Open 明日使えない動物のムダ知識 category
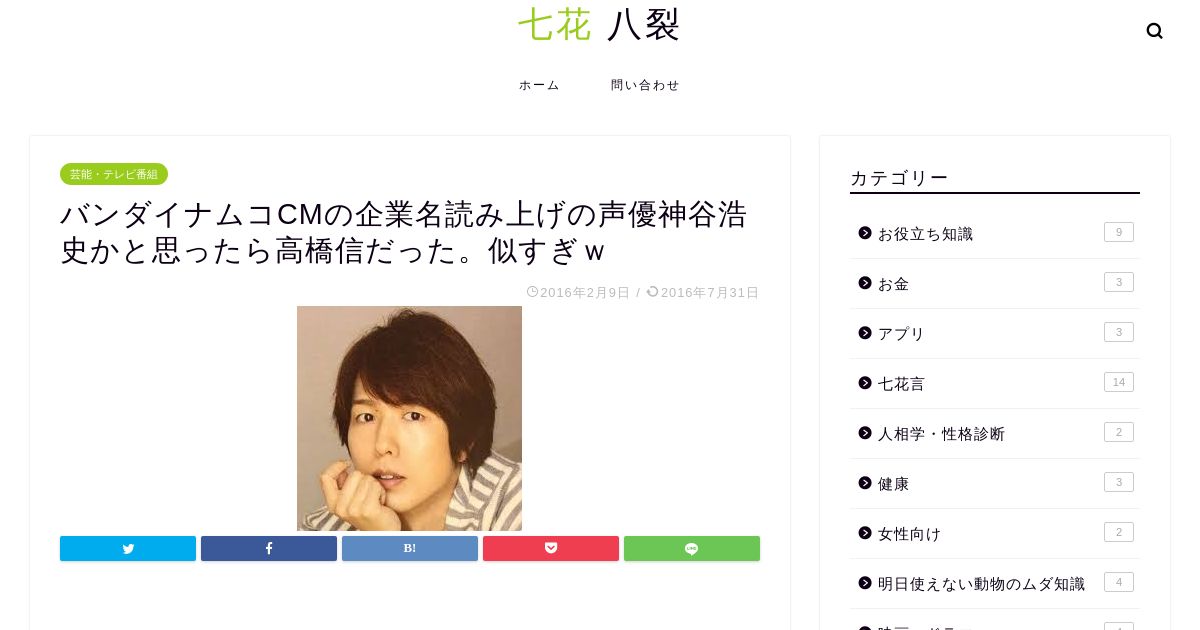This screenshot has height=630, width=1200. click(995, 584)
